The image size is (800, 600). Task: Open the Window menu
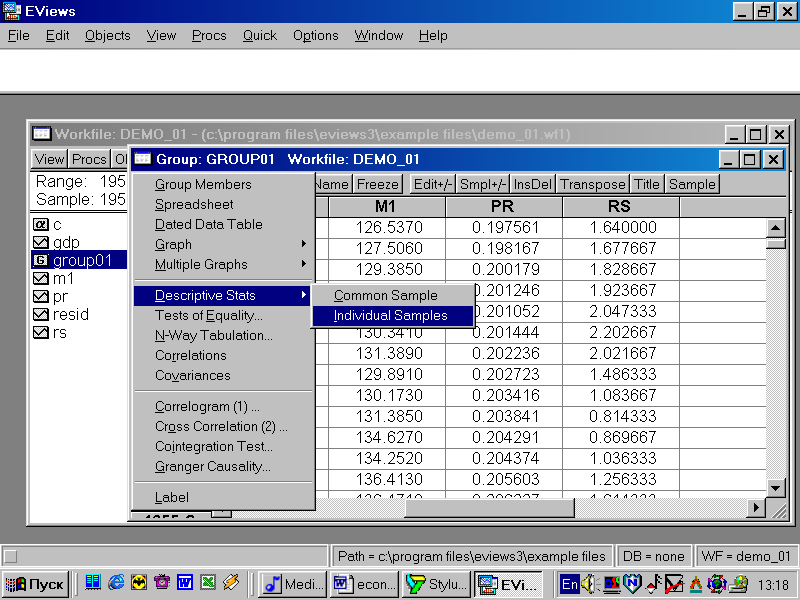click(379, 36)
